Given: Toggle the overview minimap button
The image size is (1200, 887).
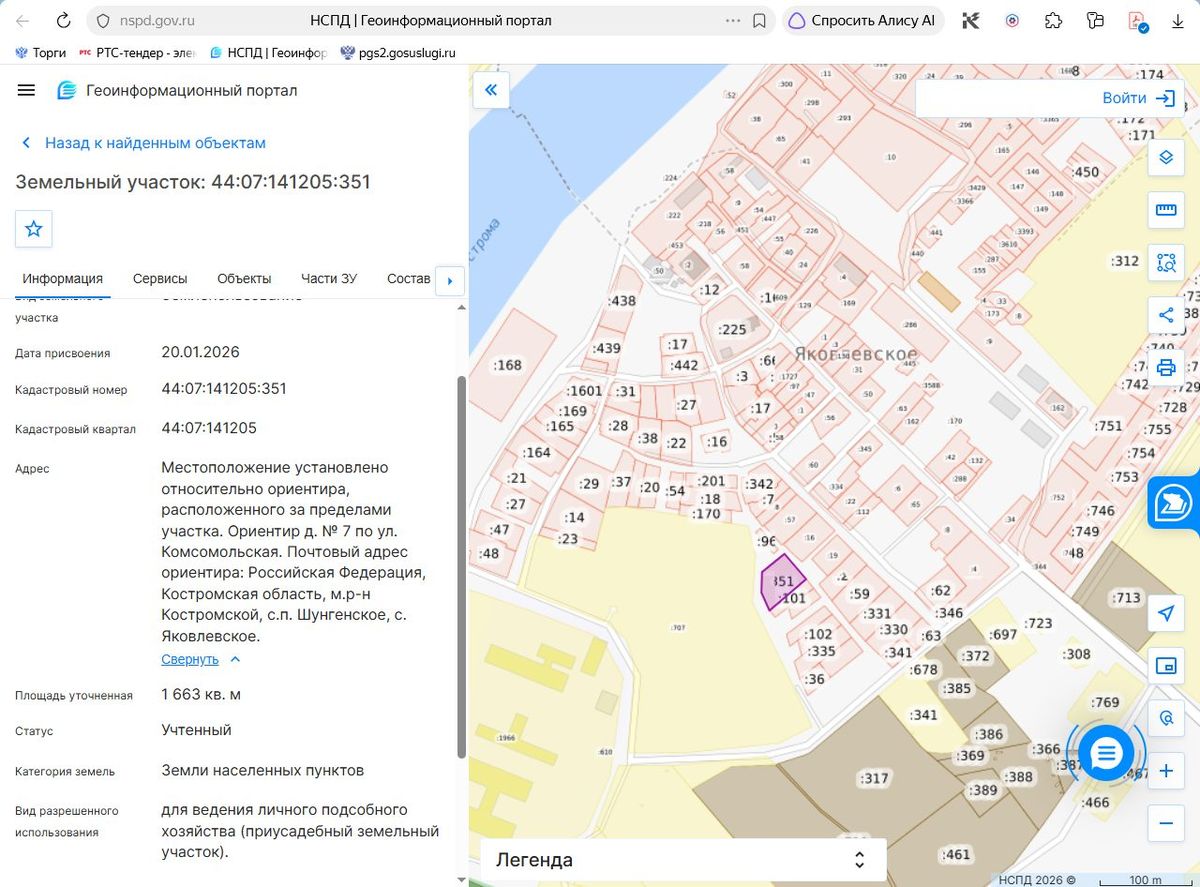Looking at the screenshot, I should coord(1166,666).
